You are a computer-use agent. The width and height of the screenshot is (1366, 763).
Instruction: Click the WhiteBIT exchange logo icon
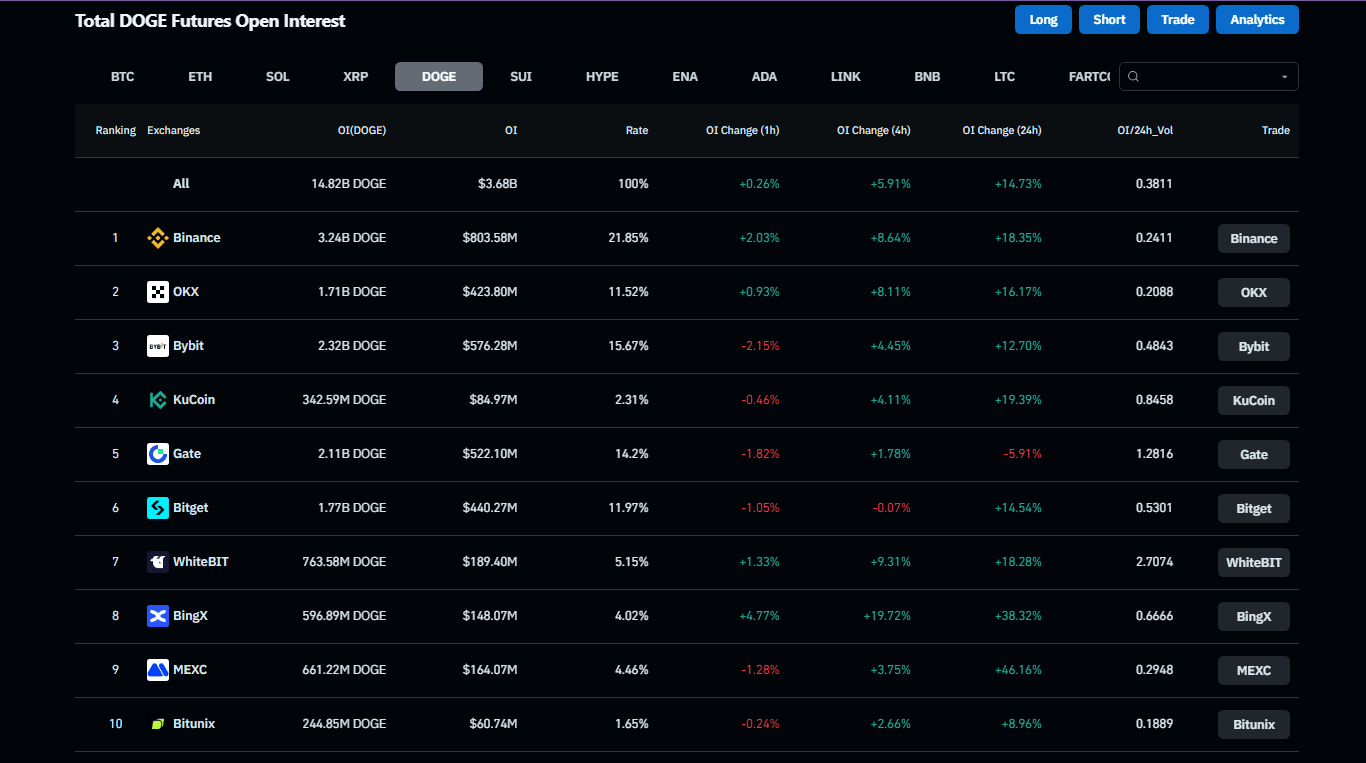[x=158, y=562]
